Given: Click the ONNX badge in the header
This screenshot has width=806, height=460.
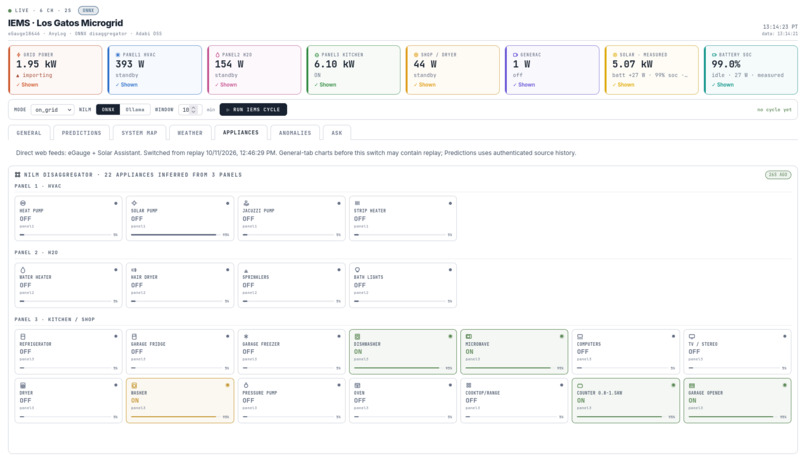Looking at the screenshot, I should point(88,10).
